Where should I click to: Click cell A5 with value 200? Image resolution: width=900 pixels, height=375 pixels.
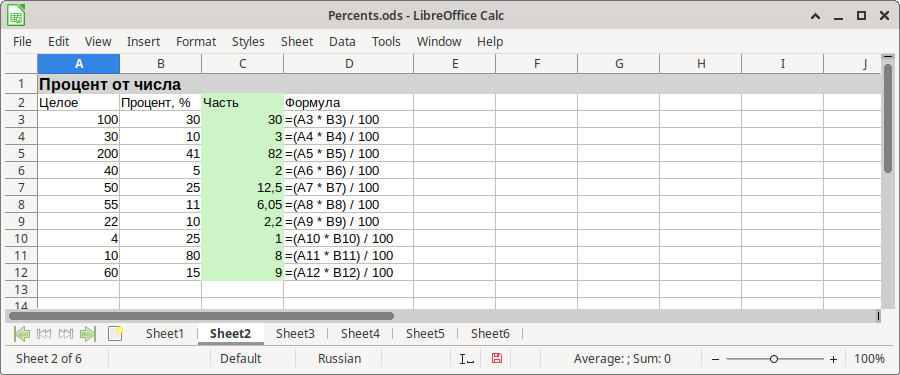(79, 153)
